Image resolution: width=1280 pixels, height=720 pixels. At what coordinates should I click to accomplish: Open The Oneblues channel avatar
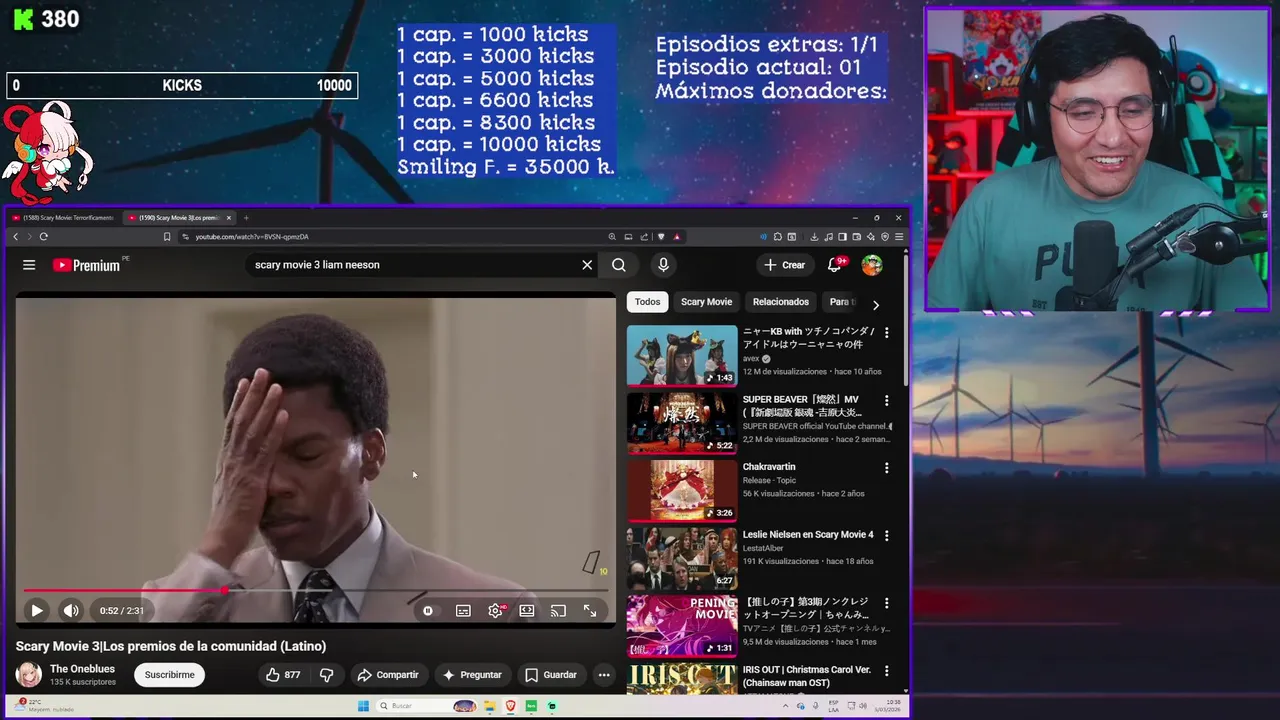(x=28, y=675)
